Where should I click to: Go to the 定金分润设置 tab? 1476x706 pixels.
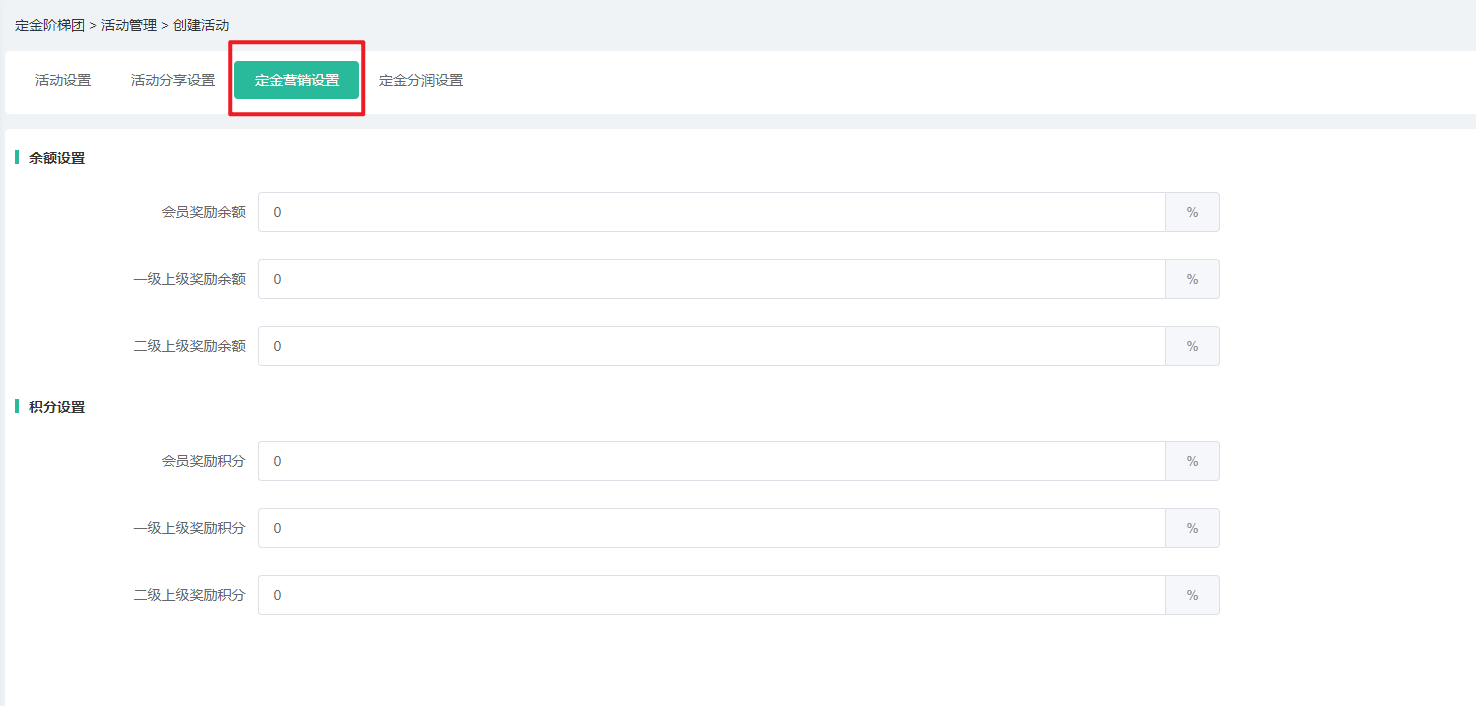click(x=421, y=80)
